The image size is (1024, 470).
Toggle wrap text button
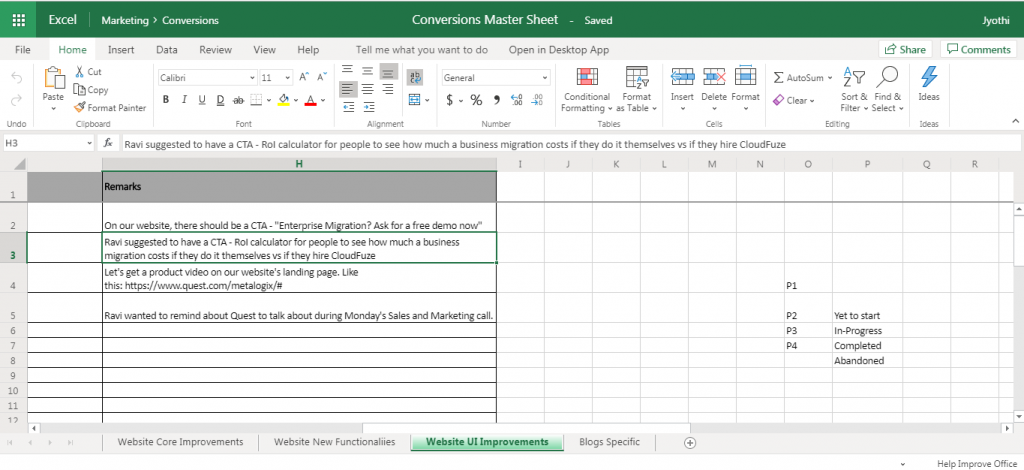[415, 78]
